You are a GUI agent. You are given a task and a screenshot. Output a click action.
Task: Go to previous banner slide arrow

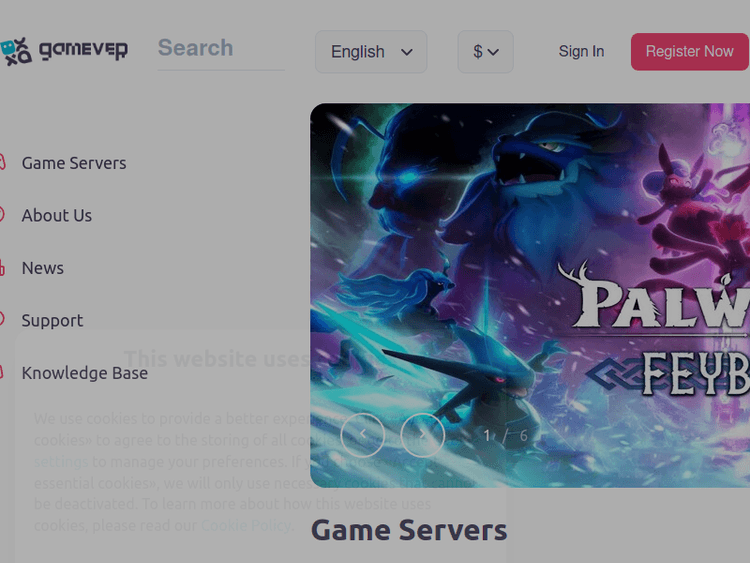(363, 435)
